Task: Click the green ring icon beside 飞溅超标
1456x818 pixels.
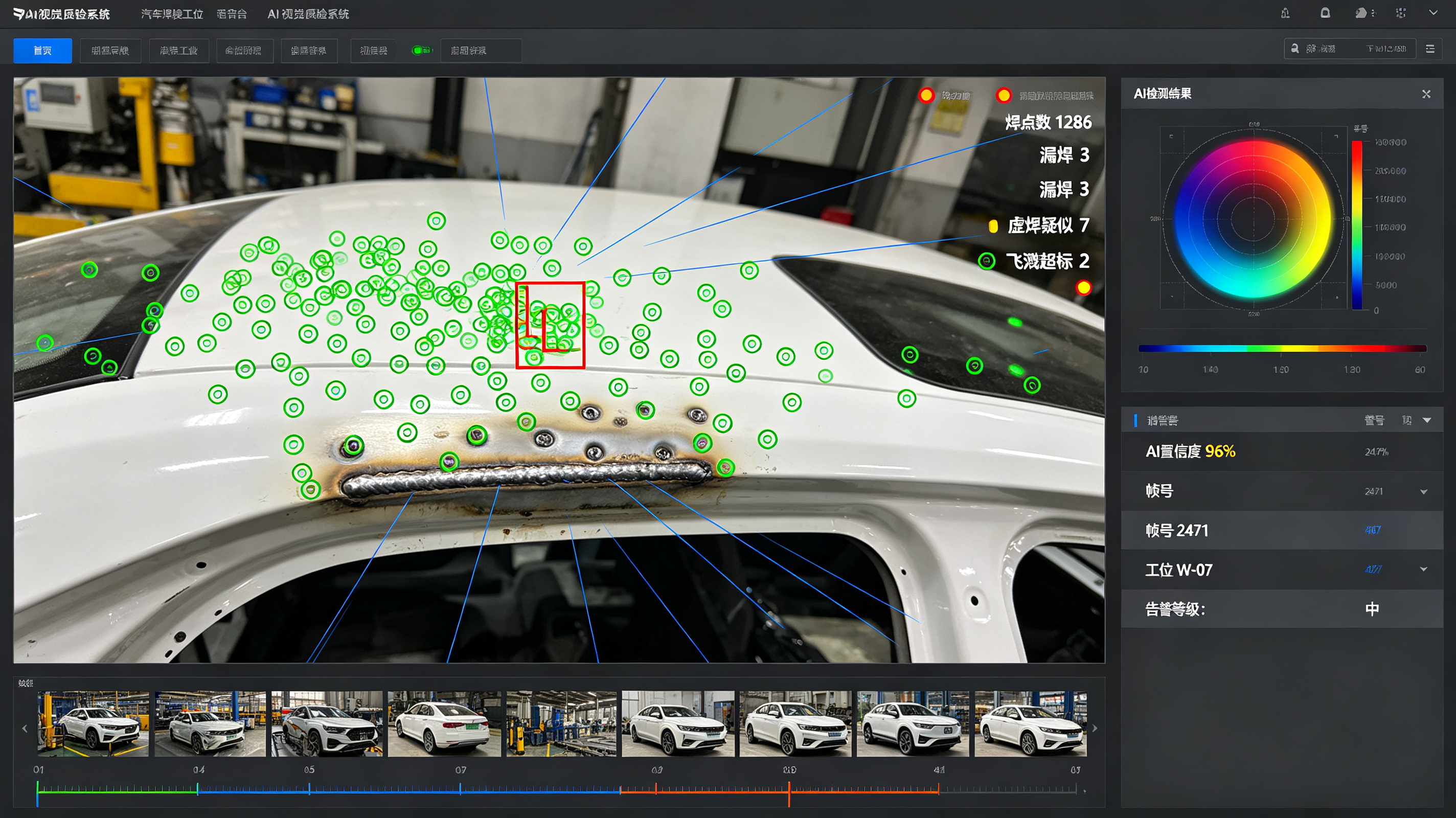Action: (x=986, y=261)
